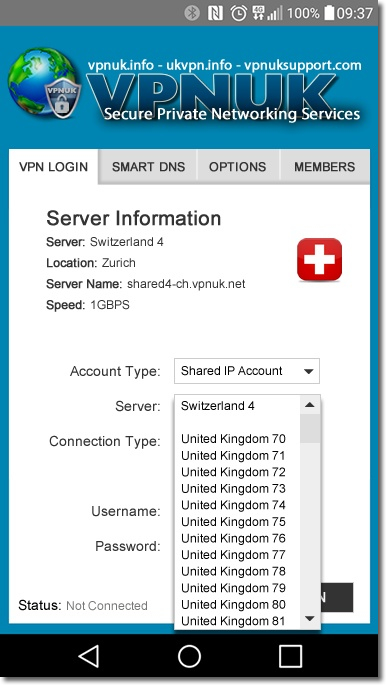
Task: Choose United Kingdom 70 server
Action: click(233, 439)
